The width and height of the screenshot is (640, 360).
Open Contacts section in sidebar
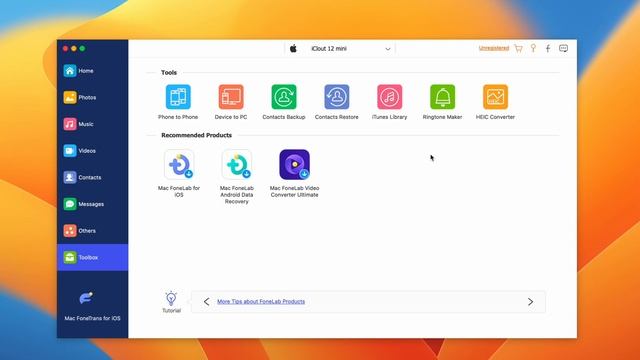click(x=92, y=178)
